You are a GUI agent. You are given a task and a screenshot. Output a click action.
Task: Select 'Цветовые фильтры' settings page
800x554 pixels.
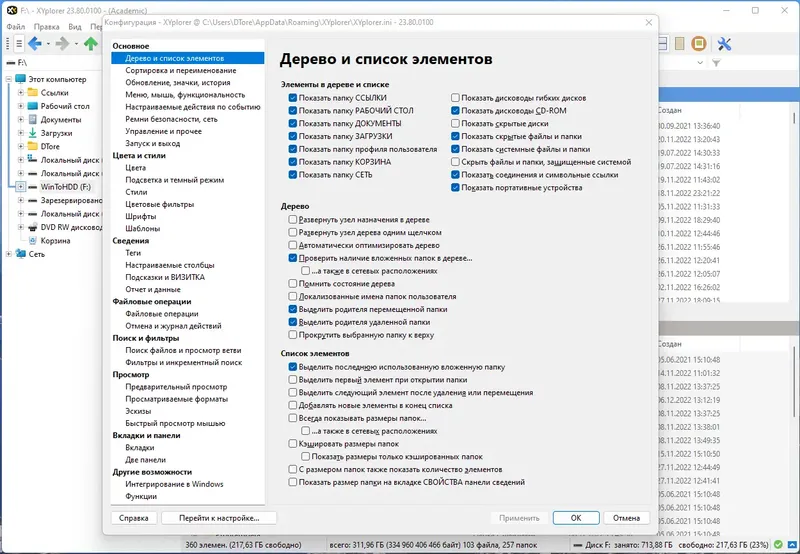(x=160, y=204)
